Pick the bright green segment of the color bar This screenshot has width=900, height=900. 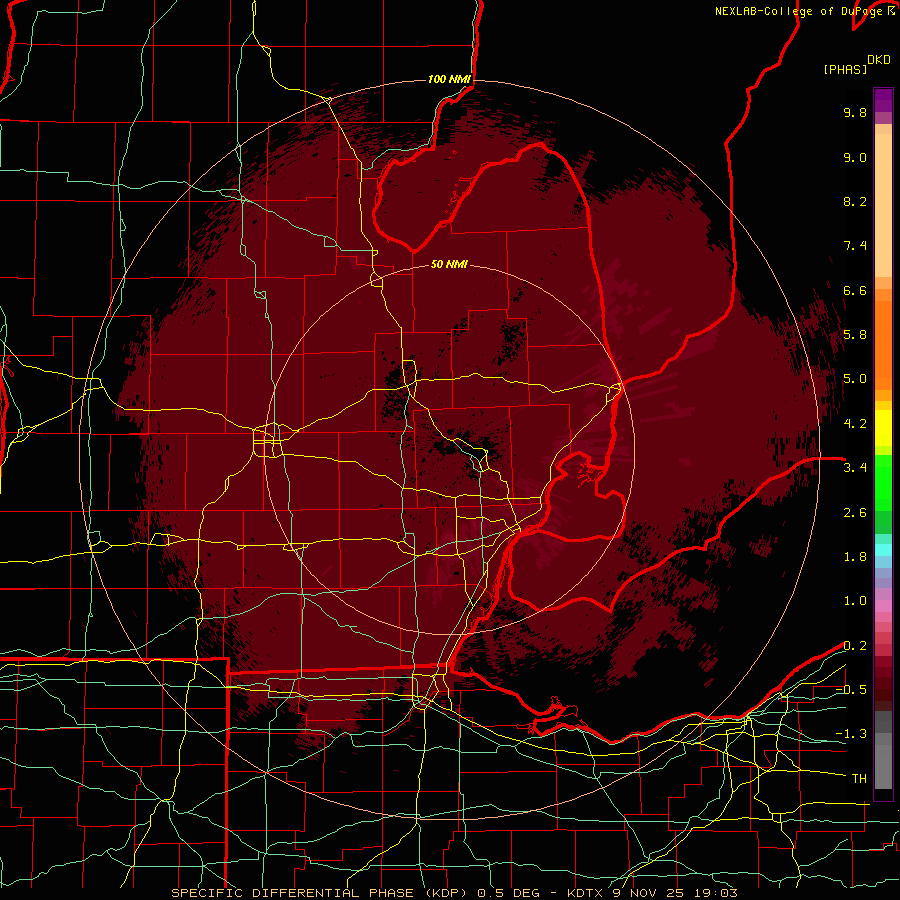[x=883, y=481]
